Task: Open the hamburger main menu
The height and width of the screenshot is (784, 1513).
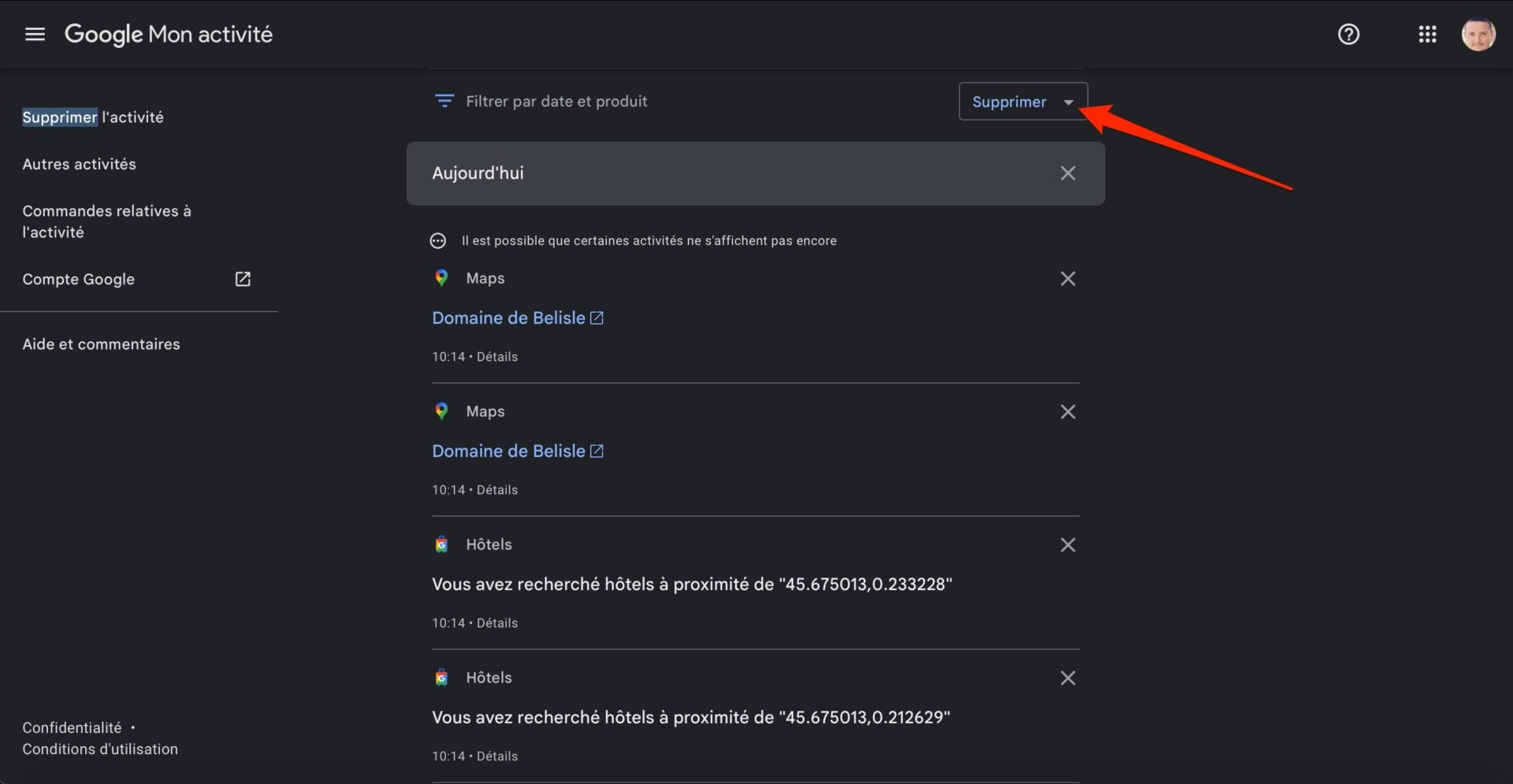Action: point(35,34)
